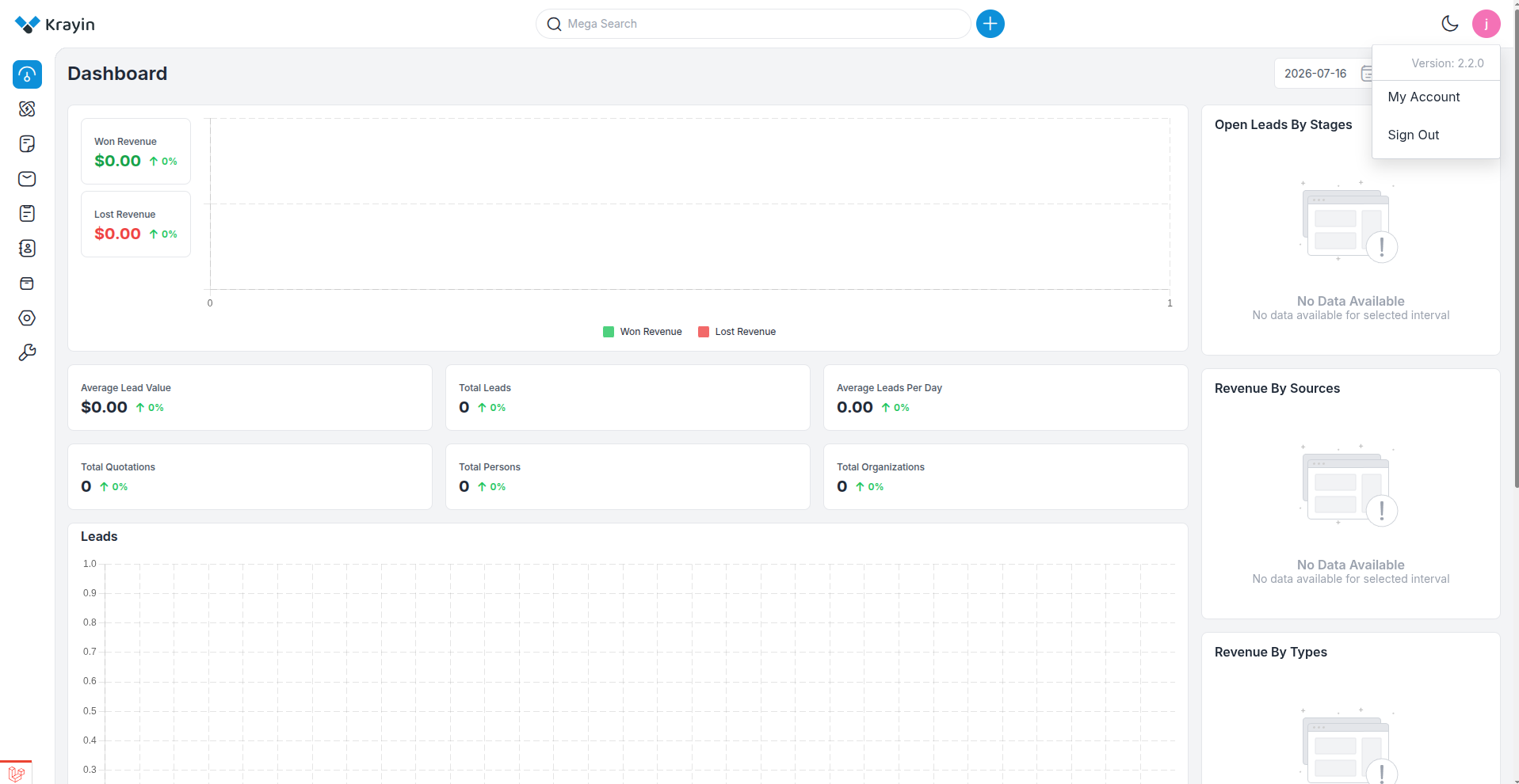Open the Products sidebar icon

(x=27, y=284)
